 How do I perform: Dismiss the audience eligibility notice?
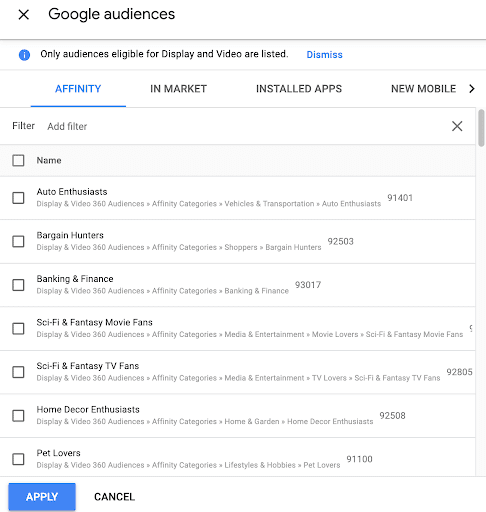324,55
